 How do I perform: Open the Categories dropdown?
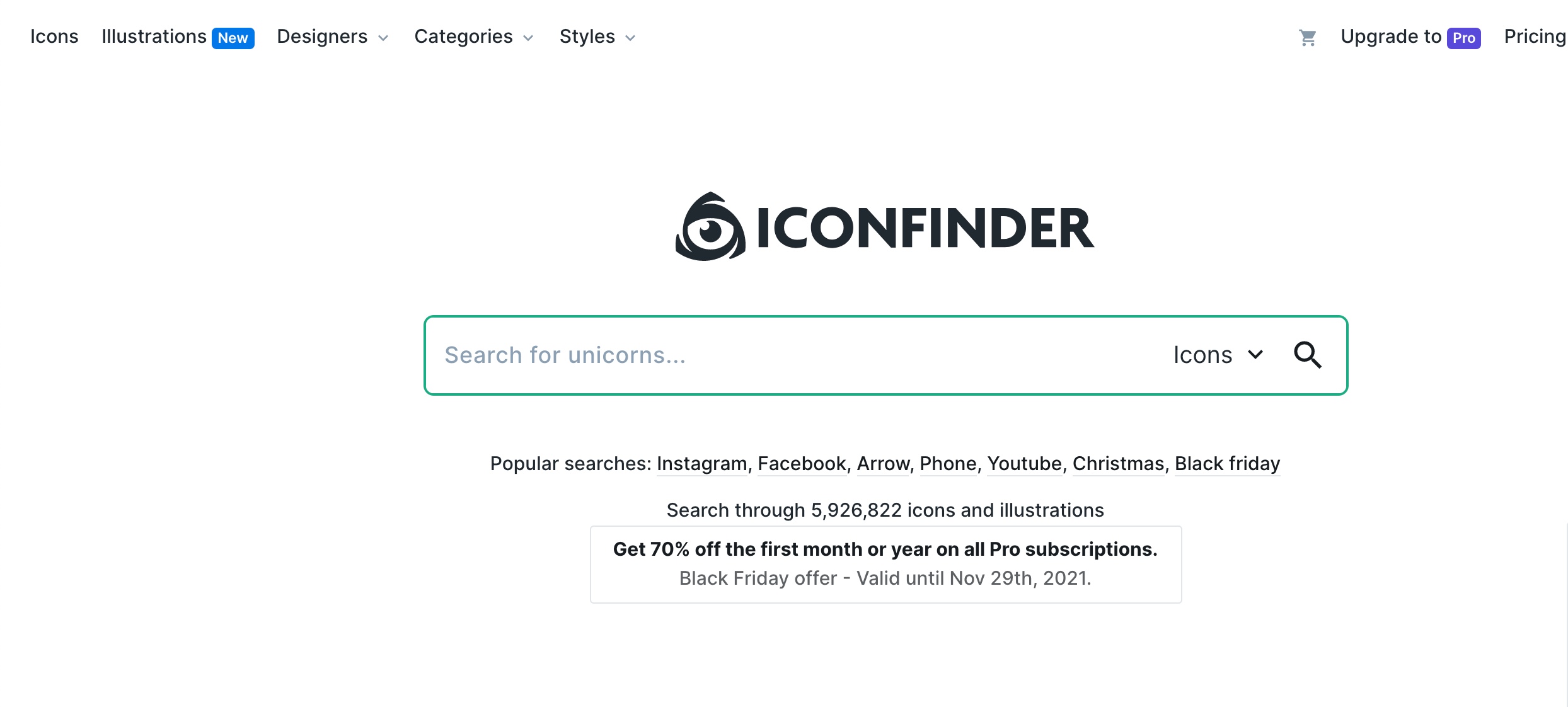click(x=474, y=37)
